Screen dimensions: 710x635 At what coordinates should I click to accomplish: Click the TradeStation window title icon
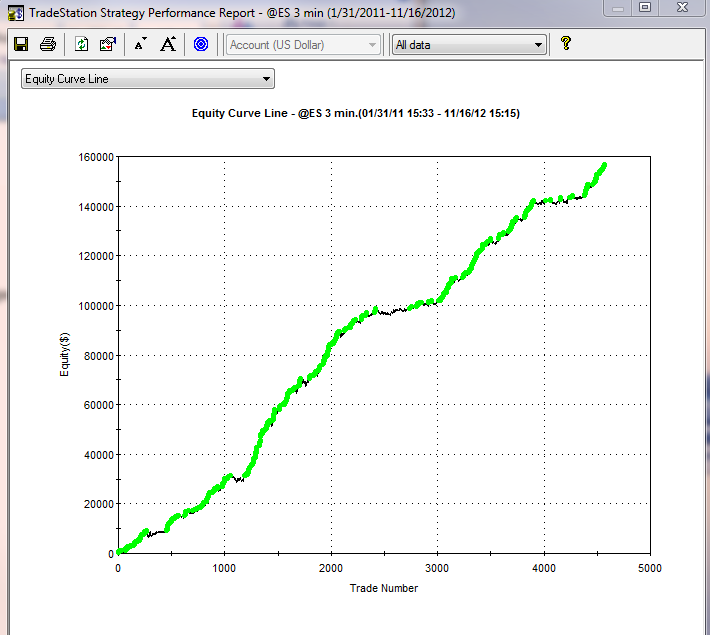point(15,12)
